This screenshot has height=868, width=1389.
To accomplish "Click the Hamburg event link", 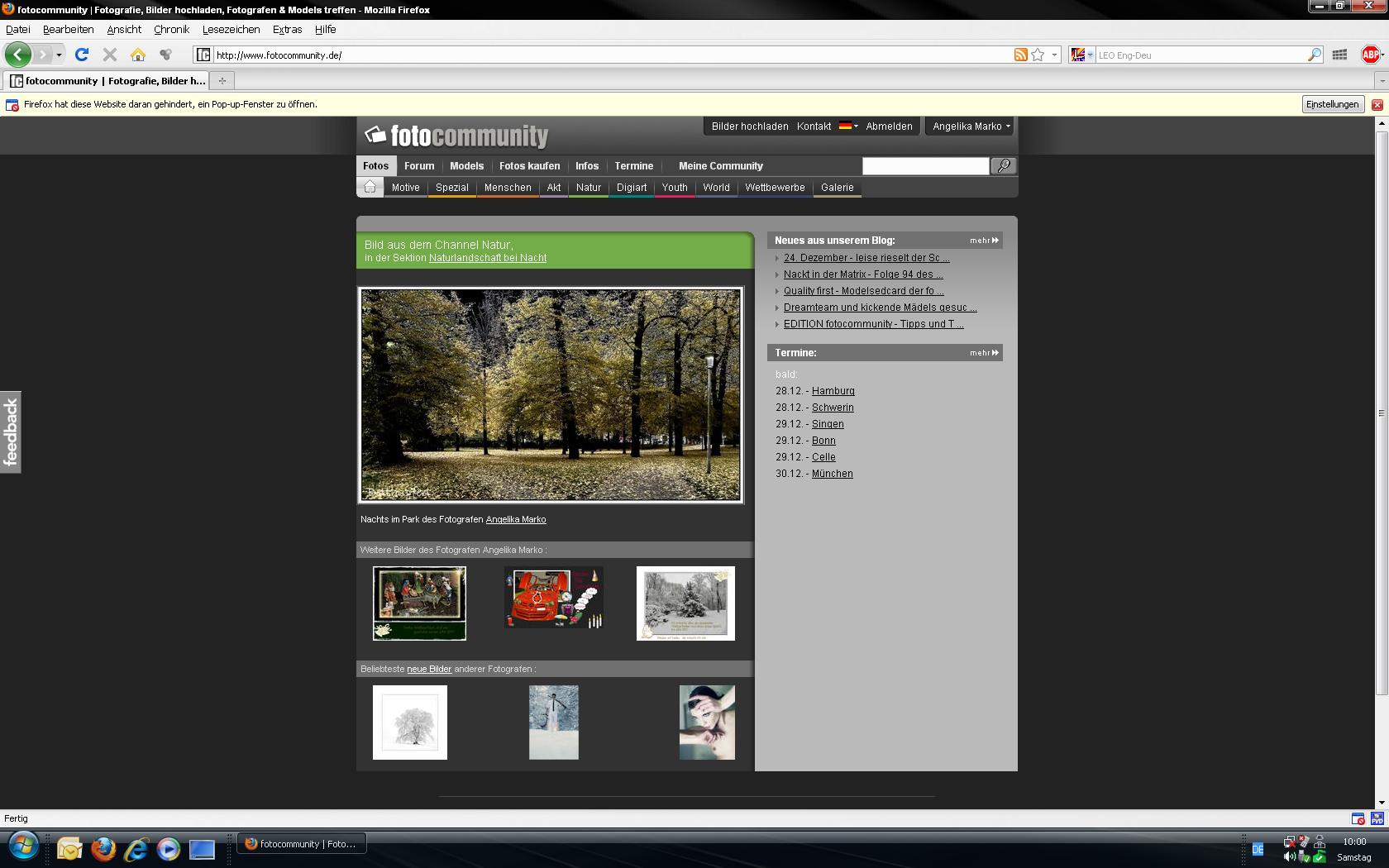I will (833, 391).
